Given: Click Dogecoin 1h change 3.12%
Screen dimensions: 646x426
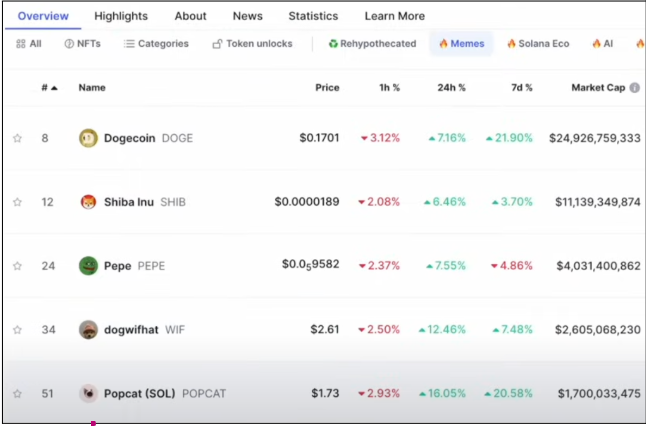Looking at the screenshot, I should [380, 138].
